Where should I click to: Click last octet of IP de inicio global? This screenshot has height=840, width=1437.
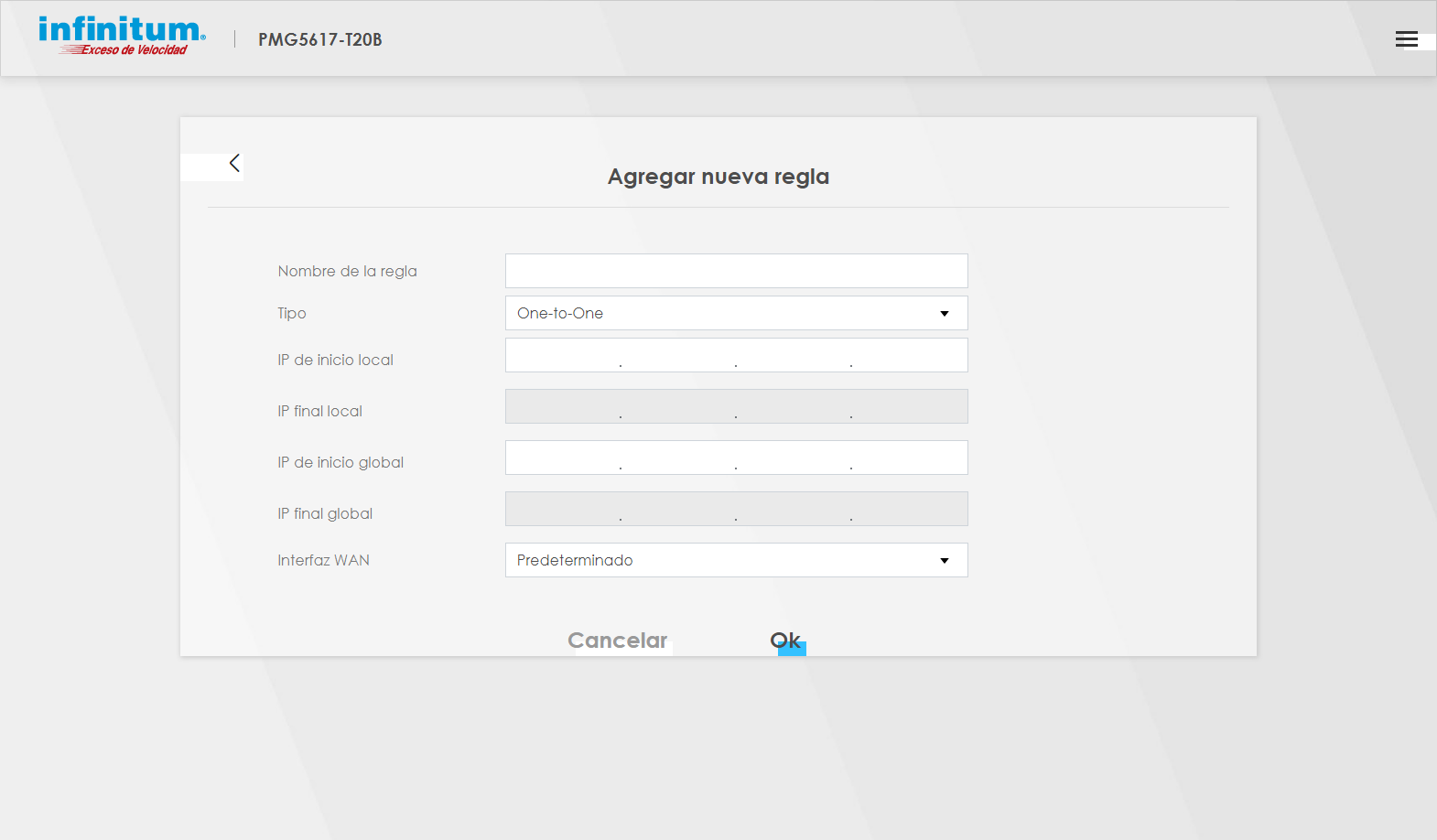coord(908,458)
